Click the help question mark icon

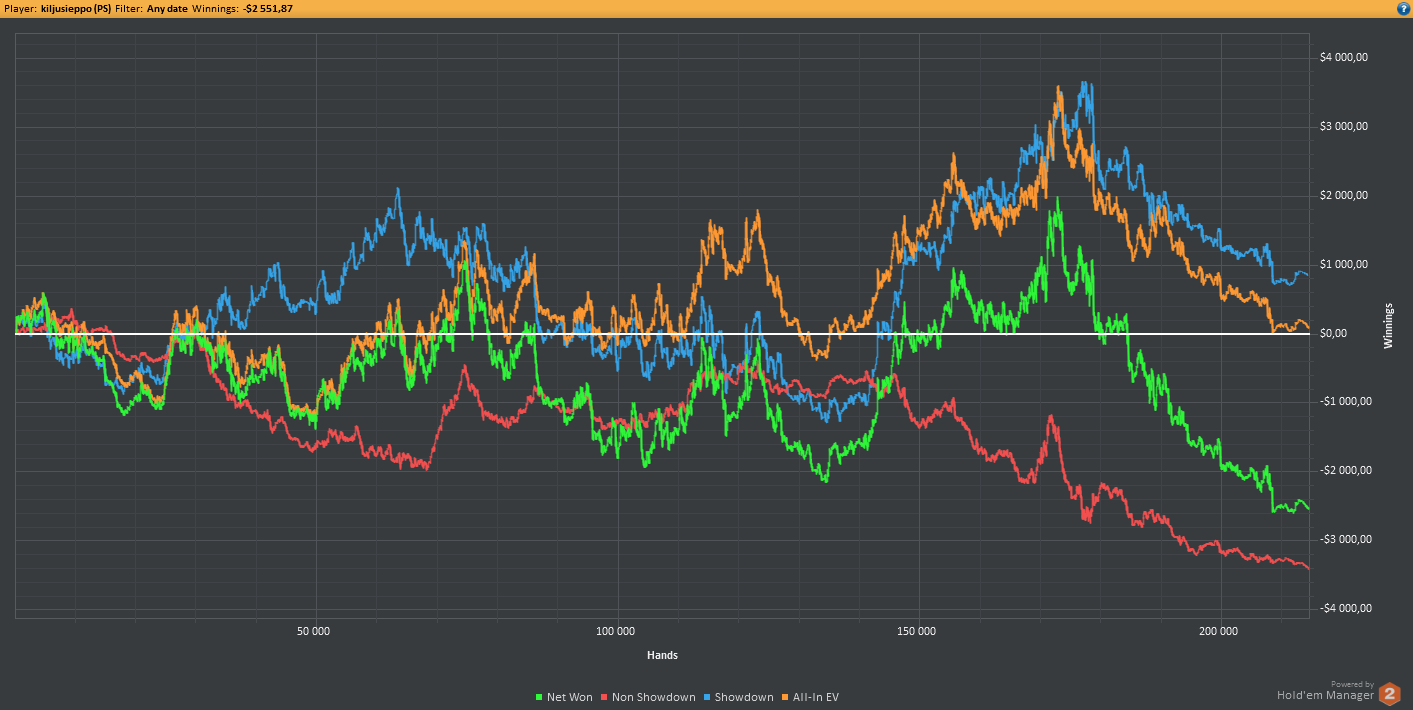(1403, 8)
